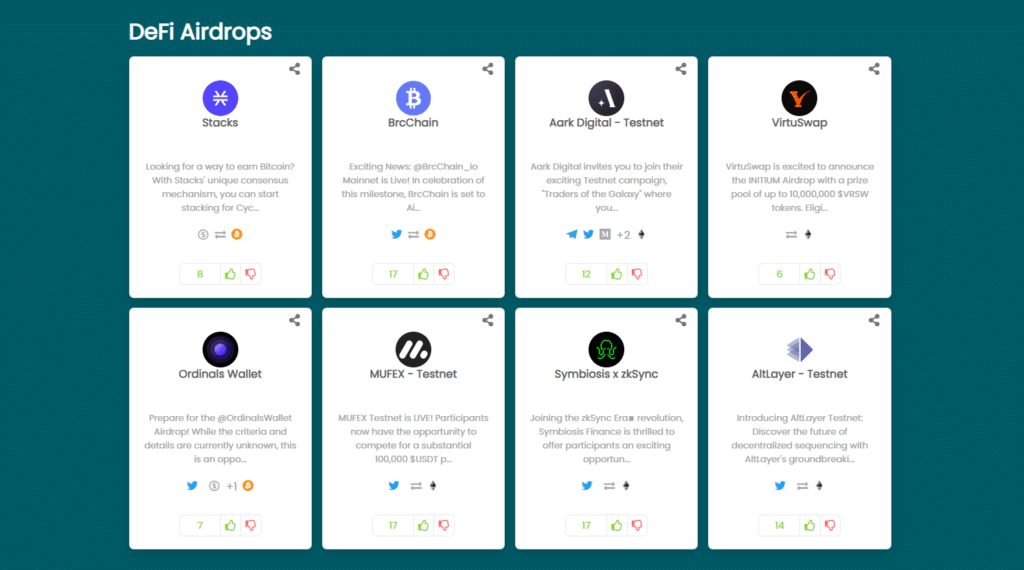Share the AltLayer Testnet card

(874, 320)
